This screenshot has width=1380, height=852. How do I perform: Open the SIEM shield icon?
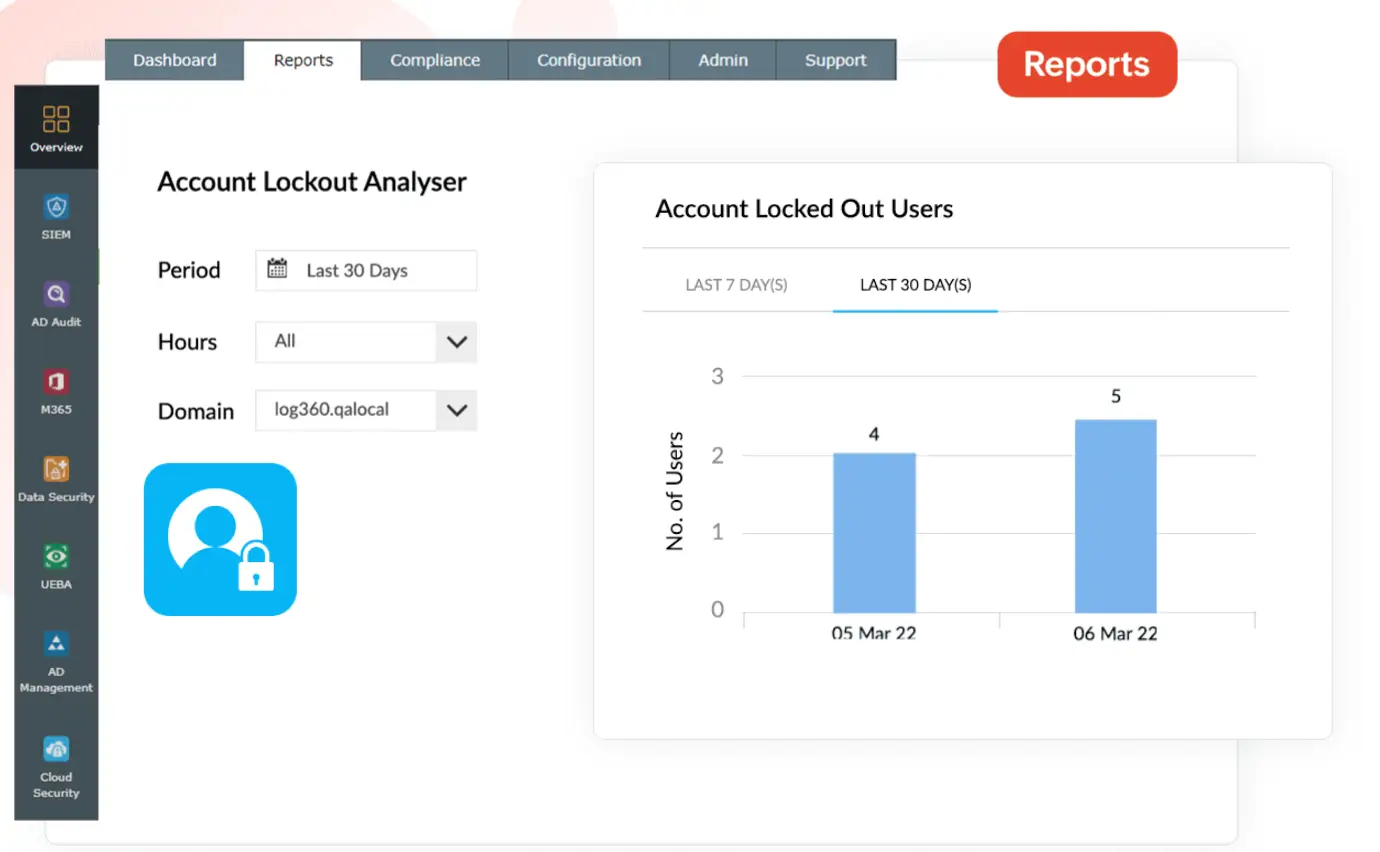(x=56, y=208)
